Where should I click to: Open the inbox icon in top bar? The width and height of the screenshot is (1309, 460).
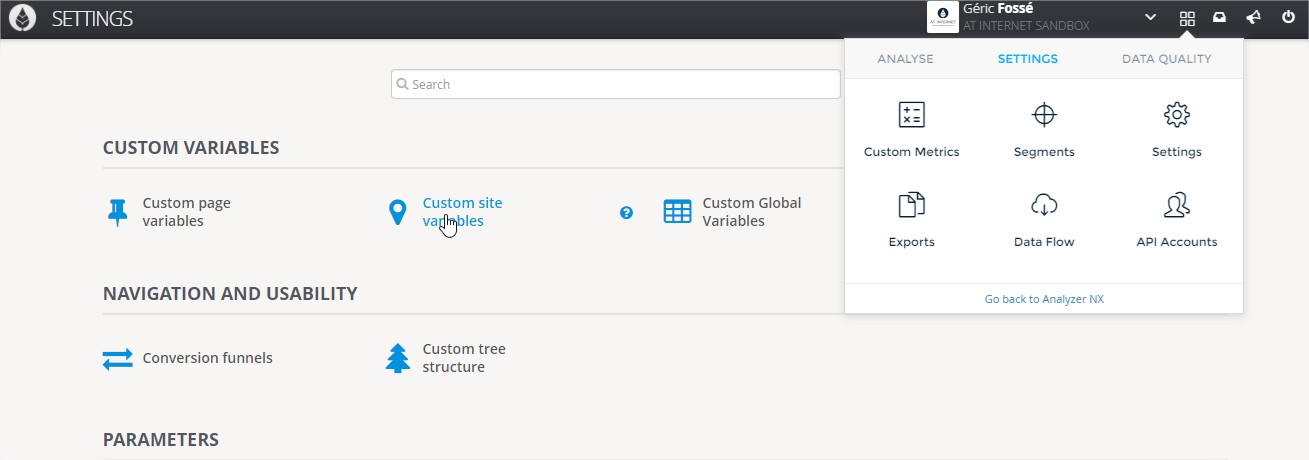(1219, 18)
